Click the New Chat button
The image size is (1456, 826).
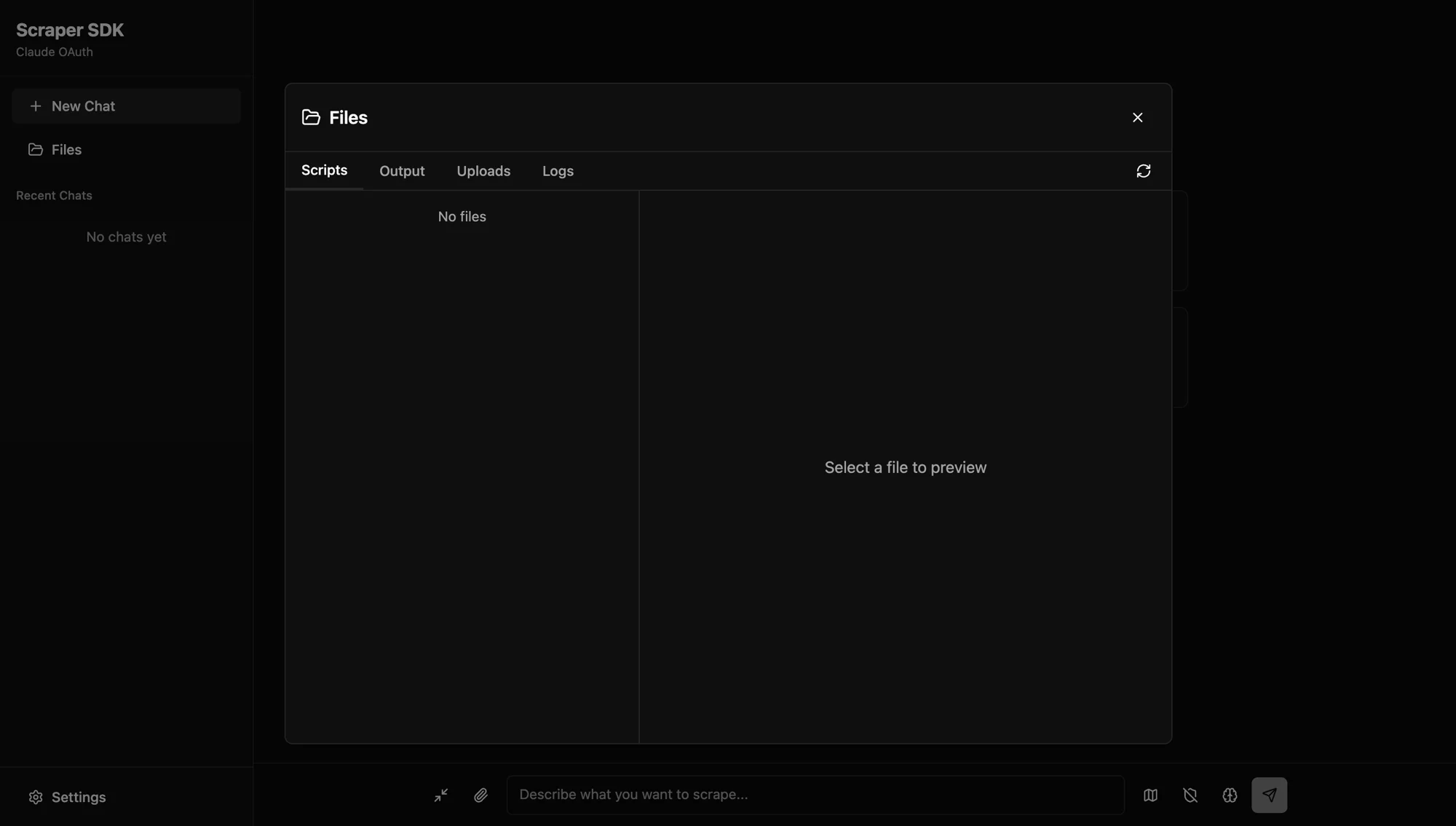[x=126, y=106]
